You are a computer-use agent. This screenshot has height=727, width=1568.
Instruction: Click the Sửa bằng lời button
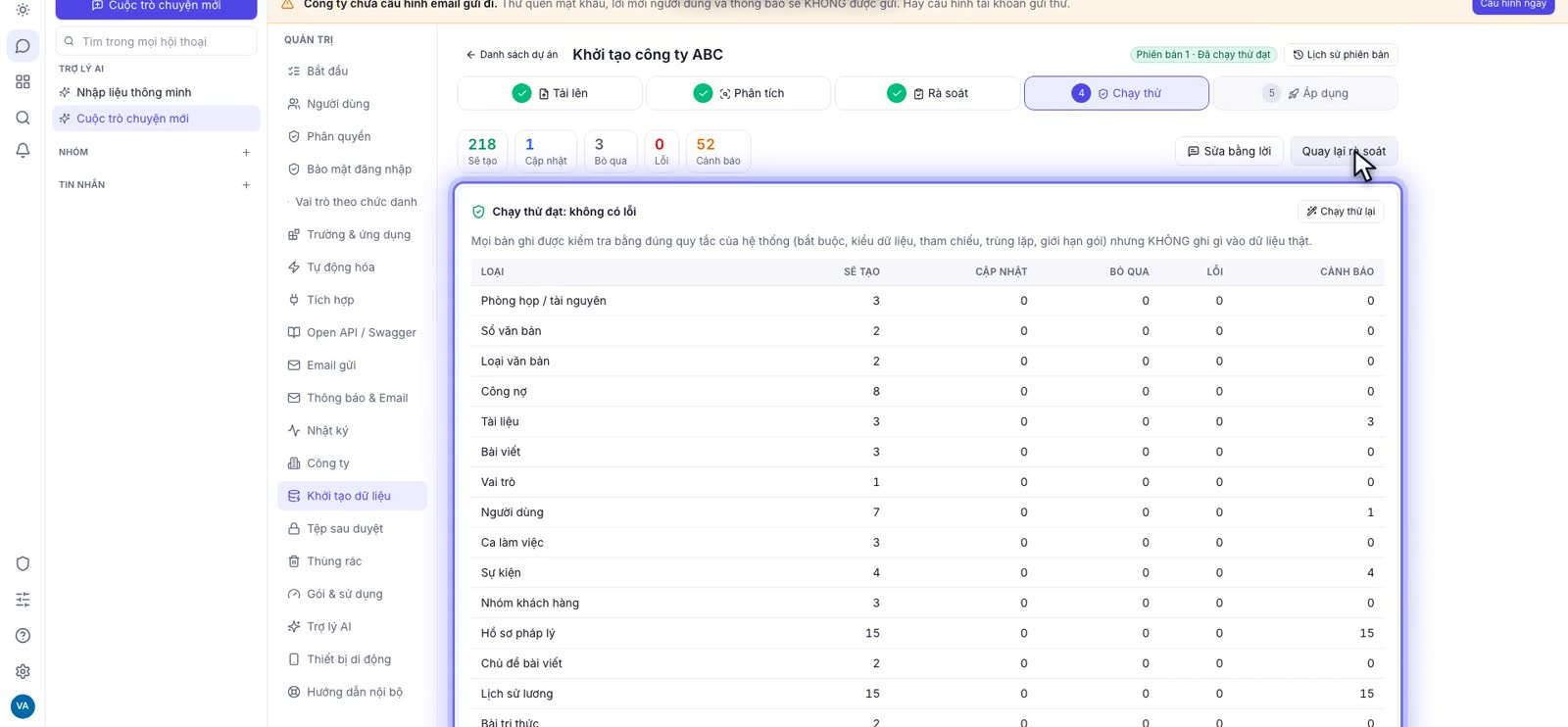[1229, 151]
